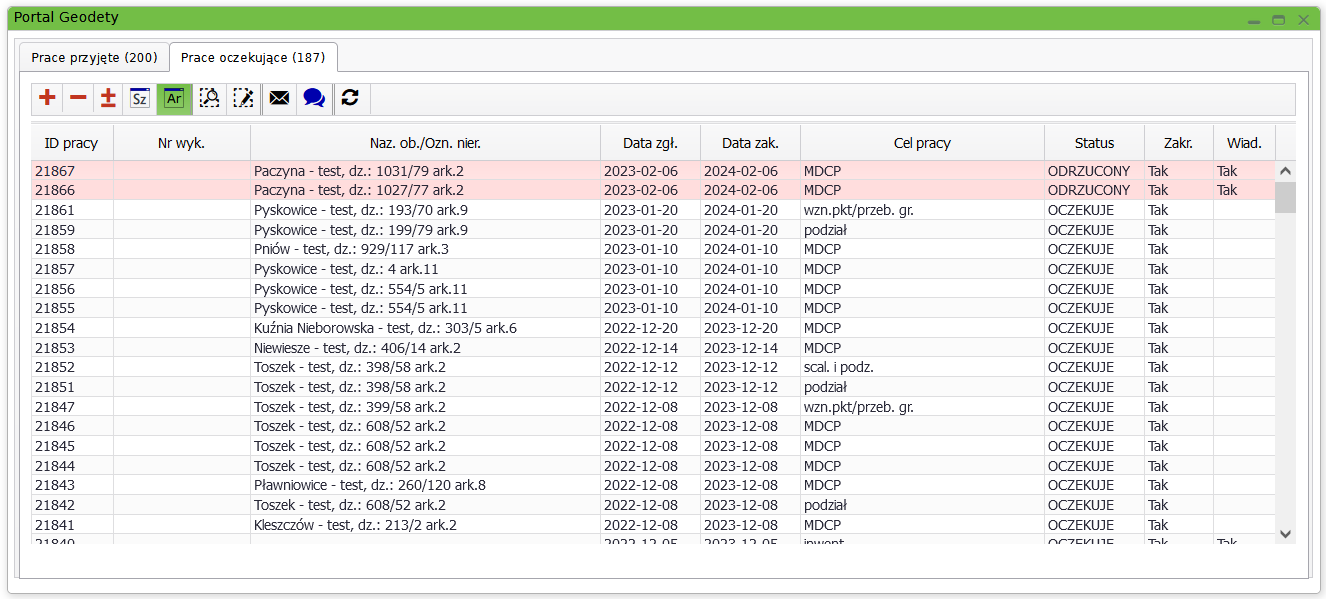This screenshot has height=599, width=1326.
Task: Open the blue chat bubbles icon
Action: click(314, 98)
